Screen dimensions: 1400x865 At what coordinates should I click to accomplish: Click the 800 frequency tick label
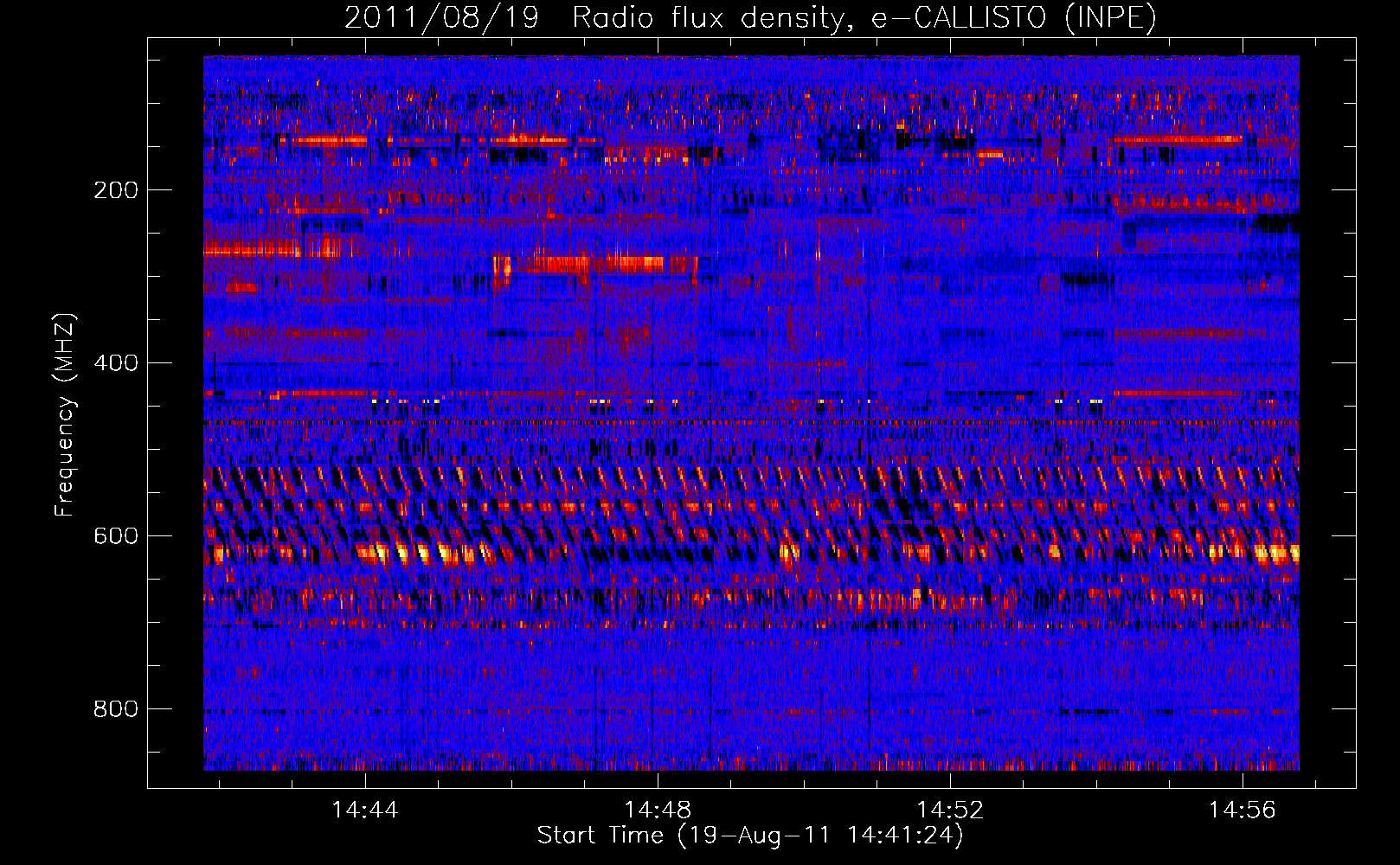tap(116, 709)
